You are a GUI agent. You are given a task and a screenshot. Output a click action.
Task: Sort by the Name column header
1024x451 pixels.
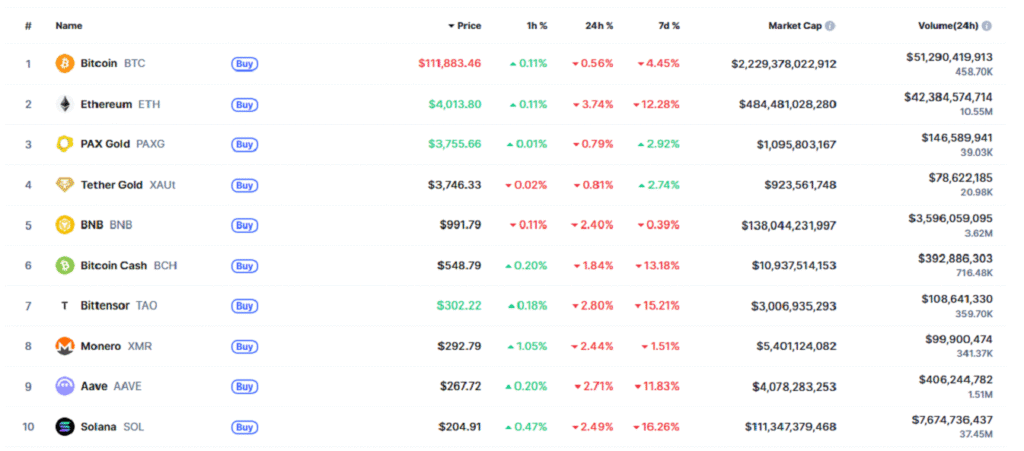[x=69, y=26]
